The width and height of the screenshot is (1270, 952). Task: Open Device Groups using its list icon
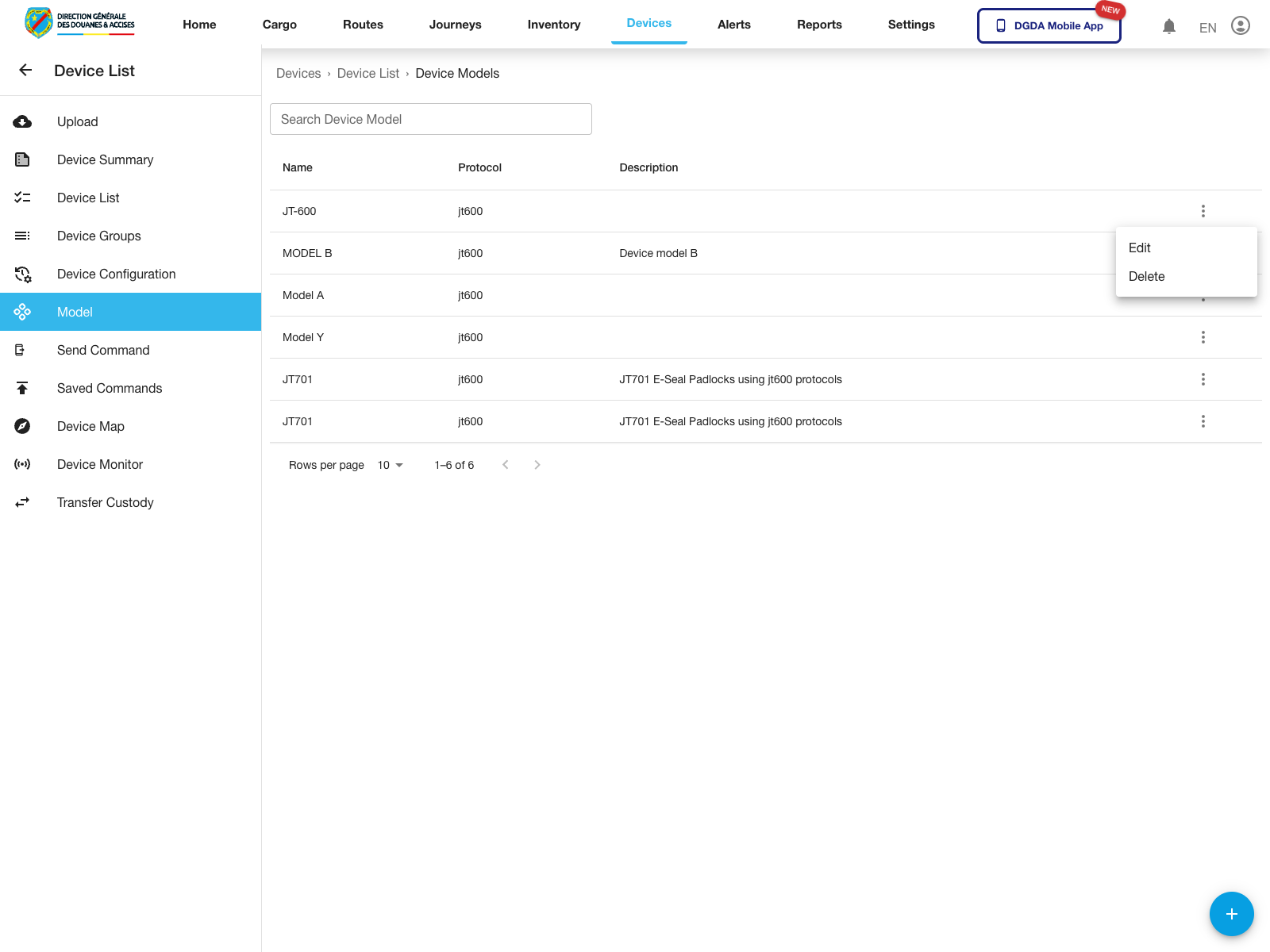[23, 236]
